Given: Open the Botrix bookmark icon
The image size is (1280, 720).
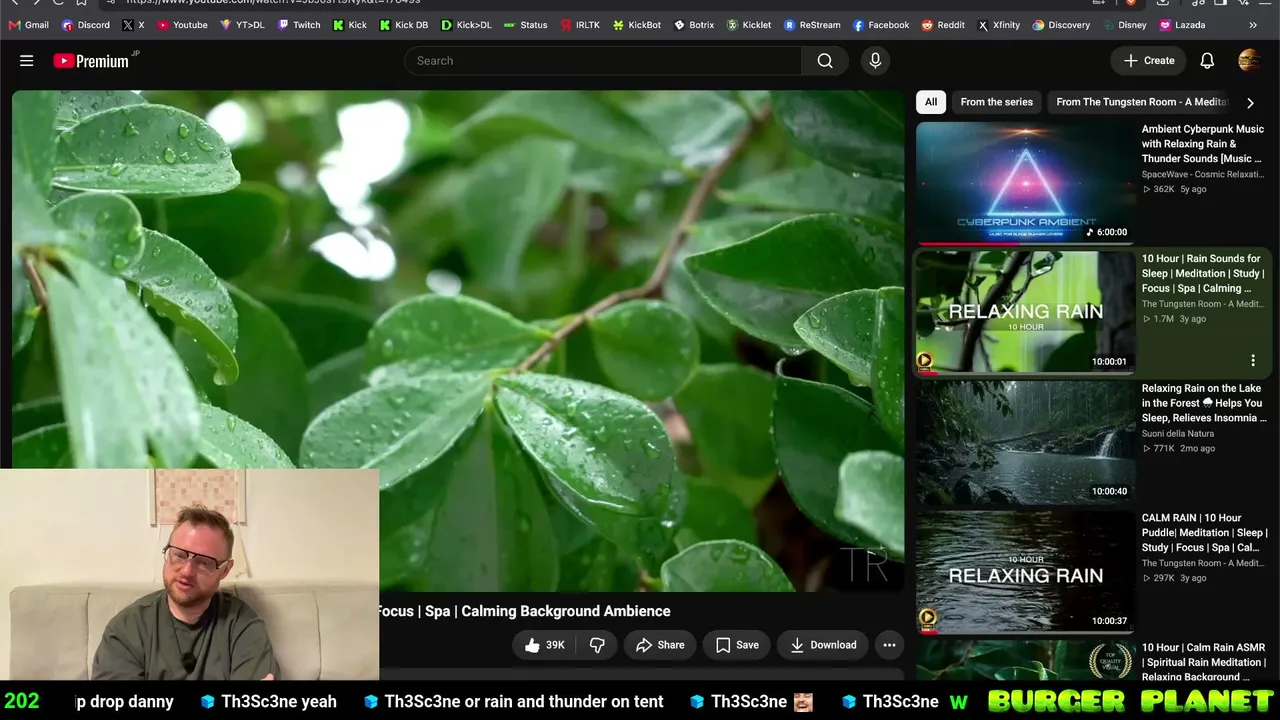Looking at the screenshot, I should click(x=679, y=25).
